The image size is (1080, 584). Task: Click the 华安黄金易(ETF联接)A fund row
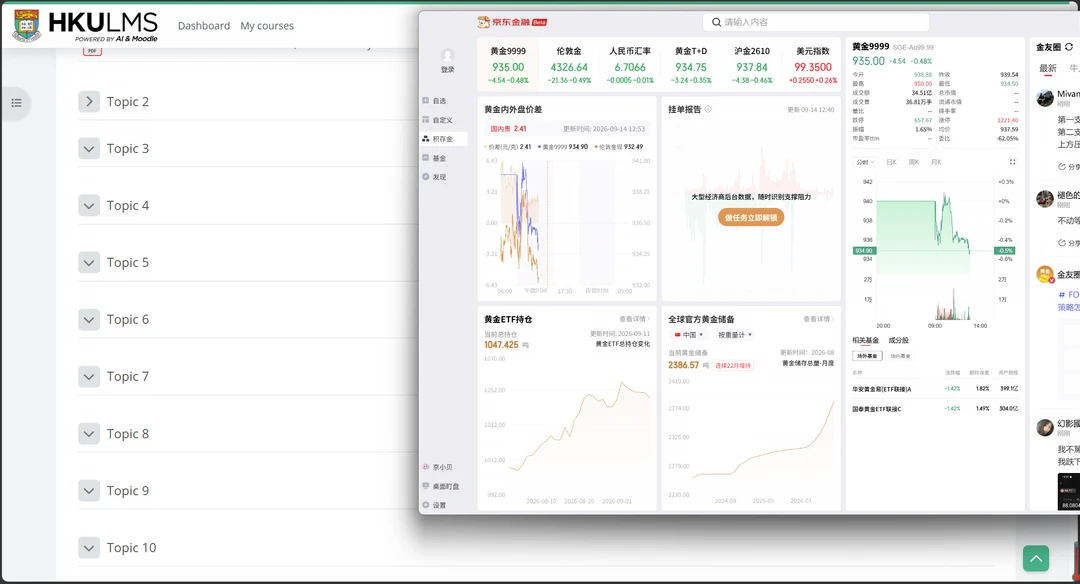[935, 388]
